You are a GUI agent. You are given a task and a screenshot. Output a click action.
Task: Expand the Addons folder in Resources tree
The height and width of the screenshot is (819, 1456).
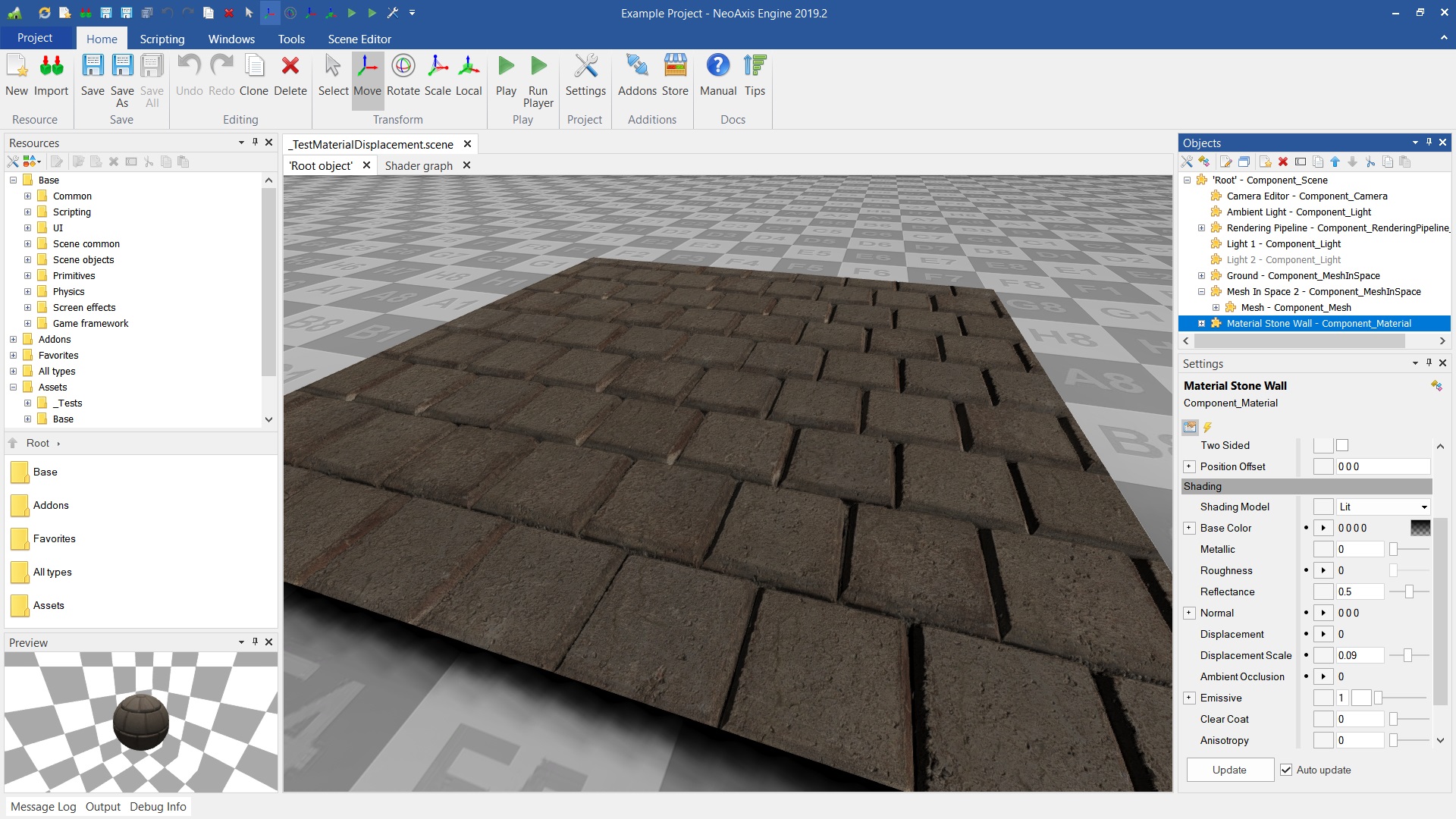click(13, 340)
